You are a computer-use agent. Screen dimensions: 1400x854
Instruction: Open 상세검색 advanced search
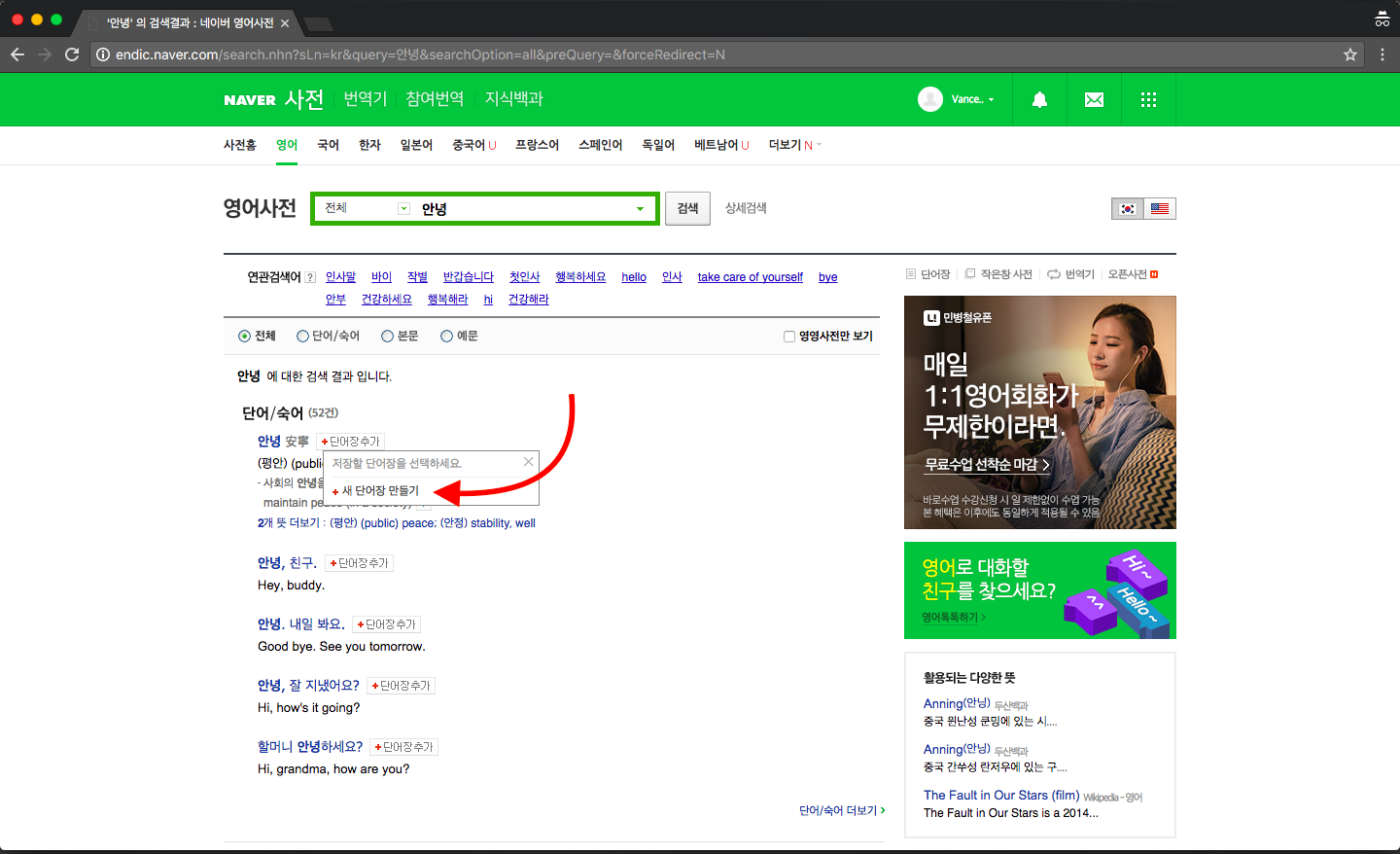pos(746,208)
